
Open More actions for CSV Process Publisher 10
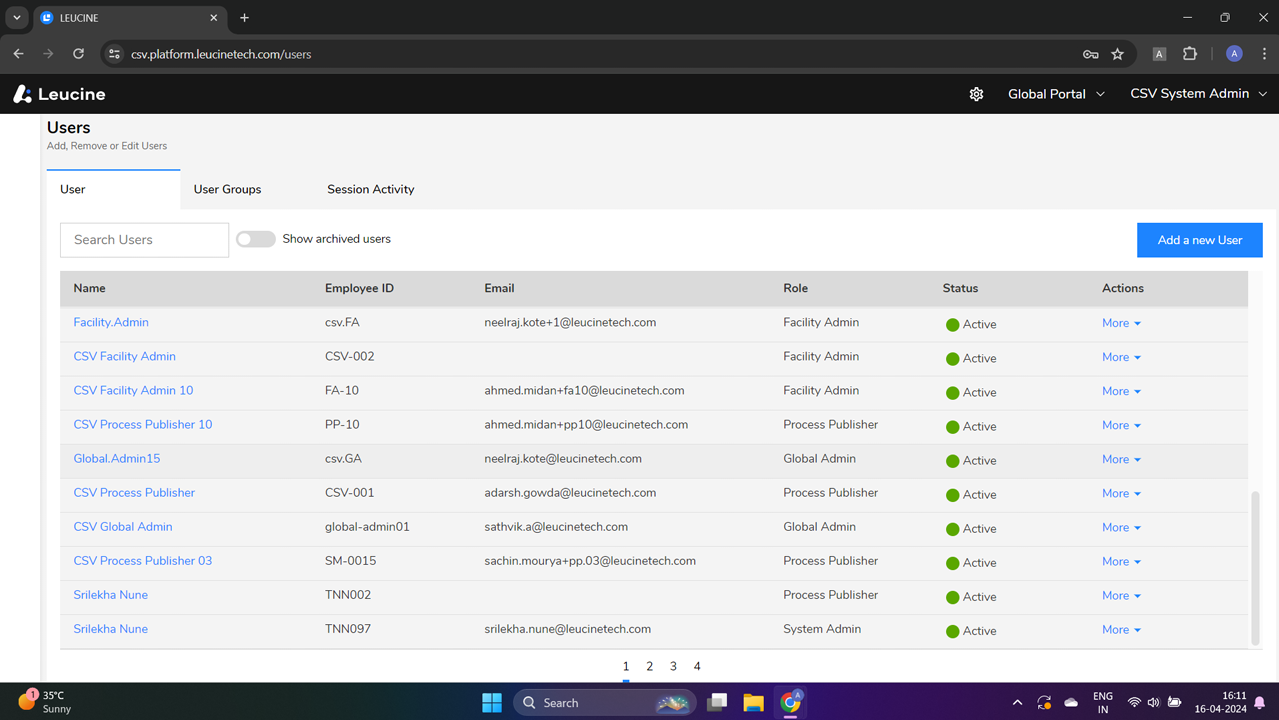(1121, 425)
